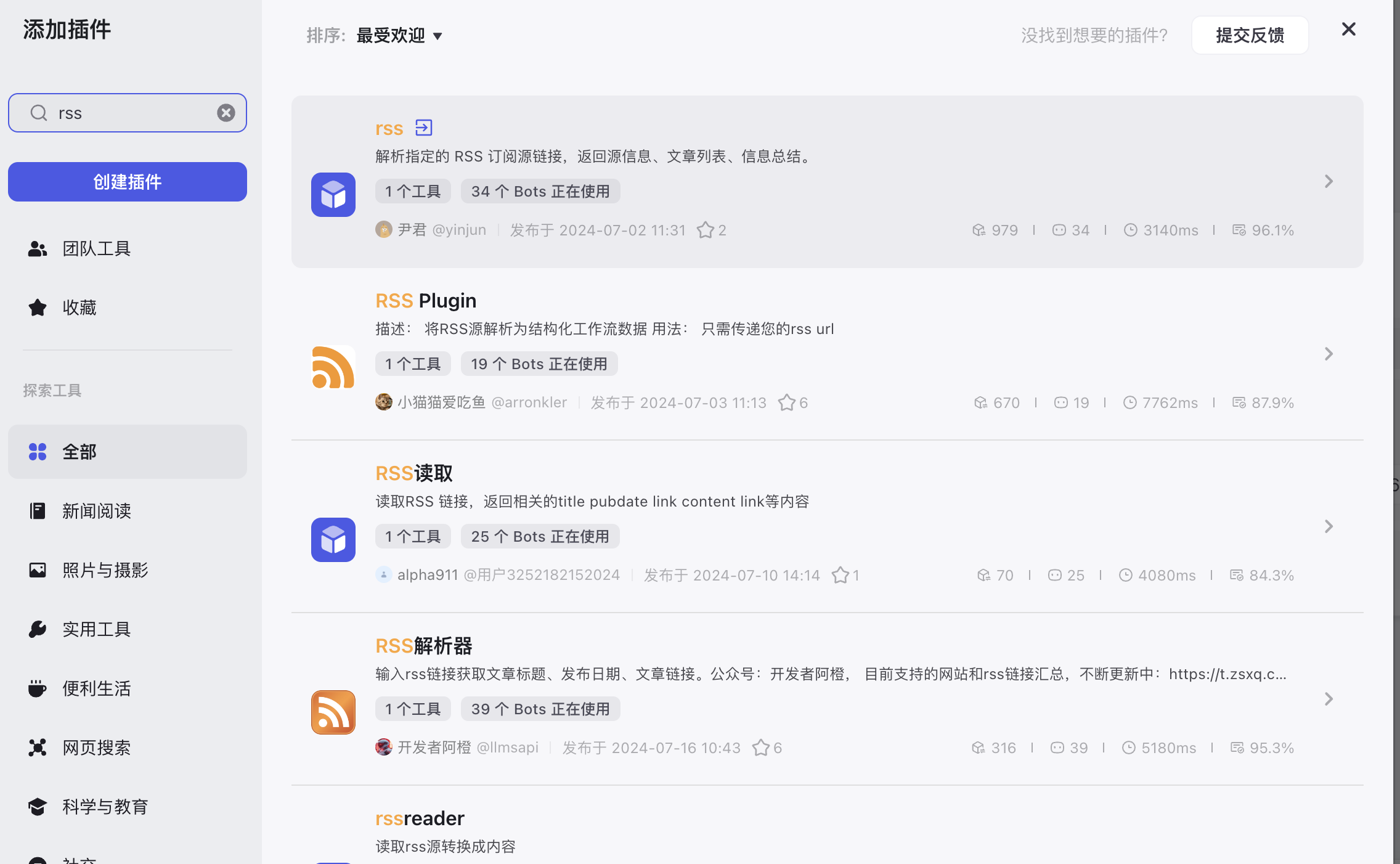Click the RSS解析器 plugin thumbnail icon
The width and height of the screenshot is (1400, 864).
[x=333, y=712]
